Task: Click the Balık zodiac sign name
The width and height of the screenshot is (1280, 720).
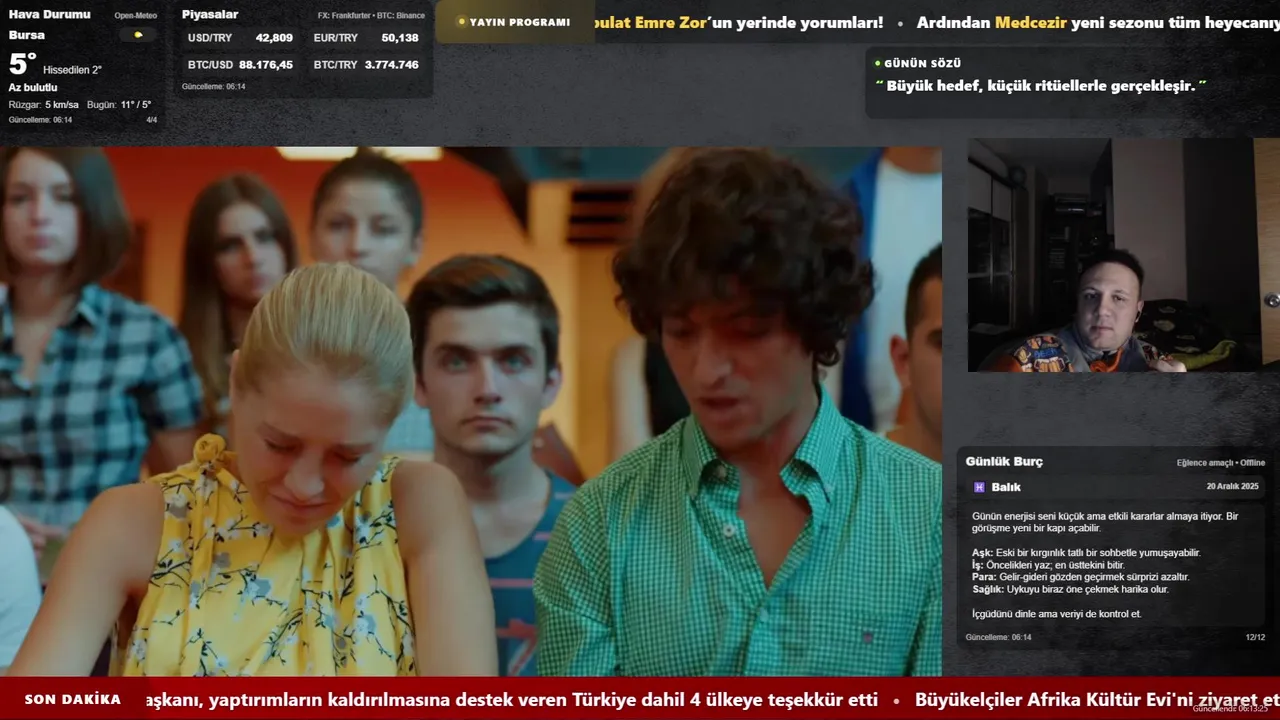Action: [1006, 487]
